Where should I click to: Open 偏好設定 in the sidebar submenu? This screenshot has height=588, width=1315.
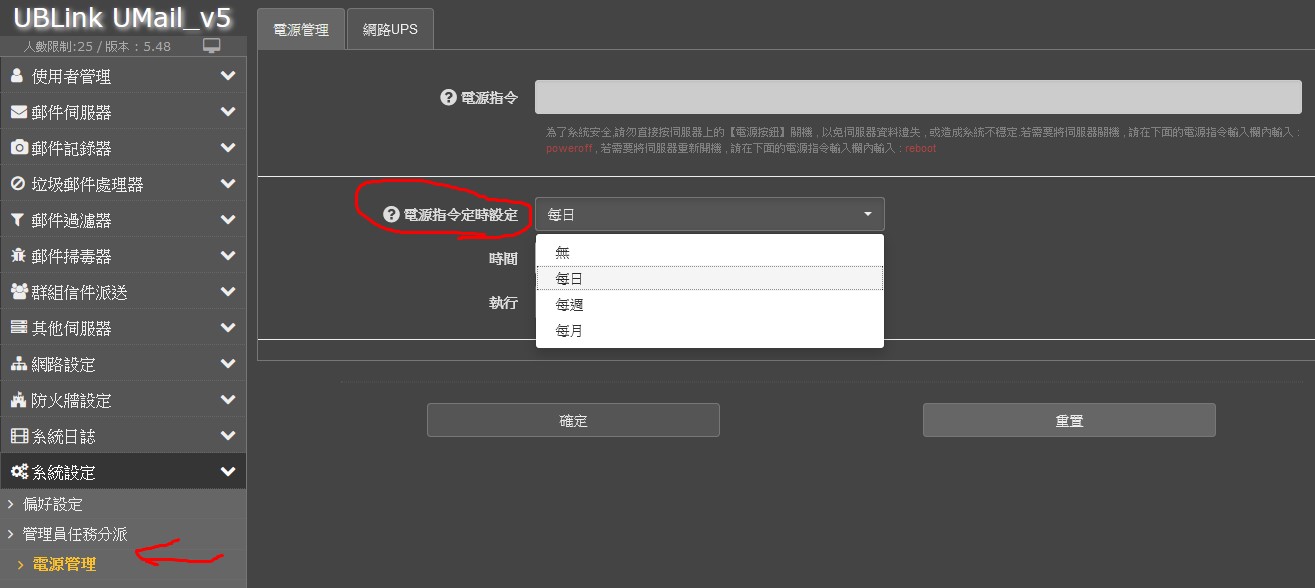click(53, 504)
